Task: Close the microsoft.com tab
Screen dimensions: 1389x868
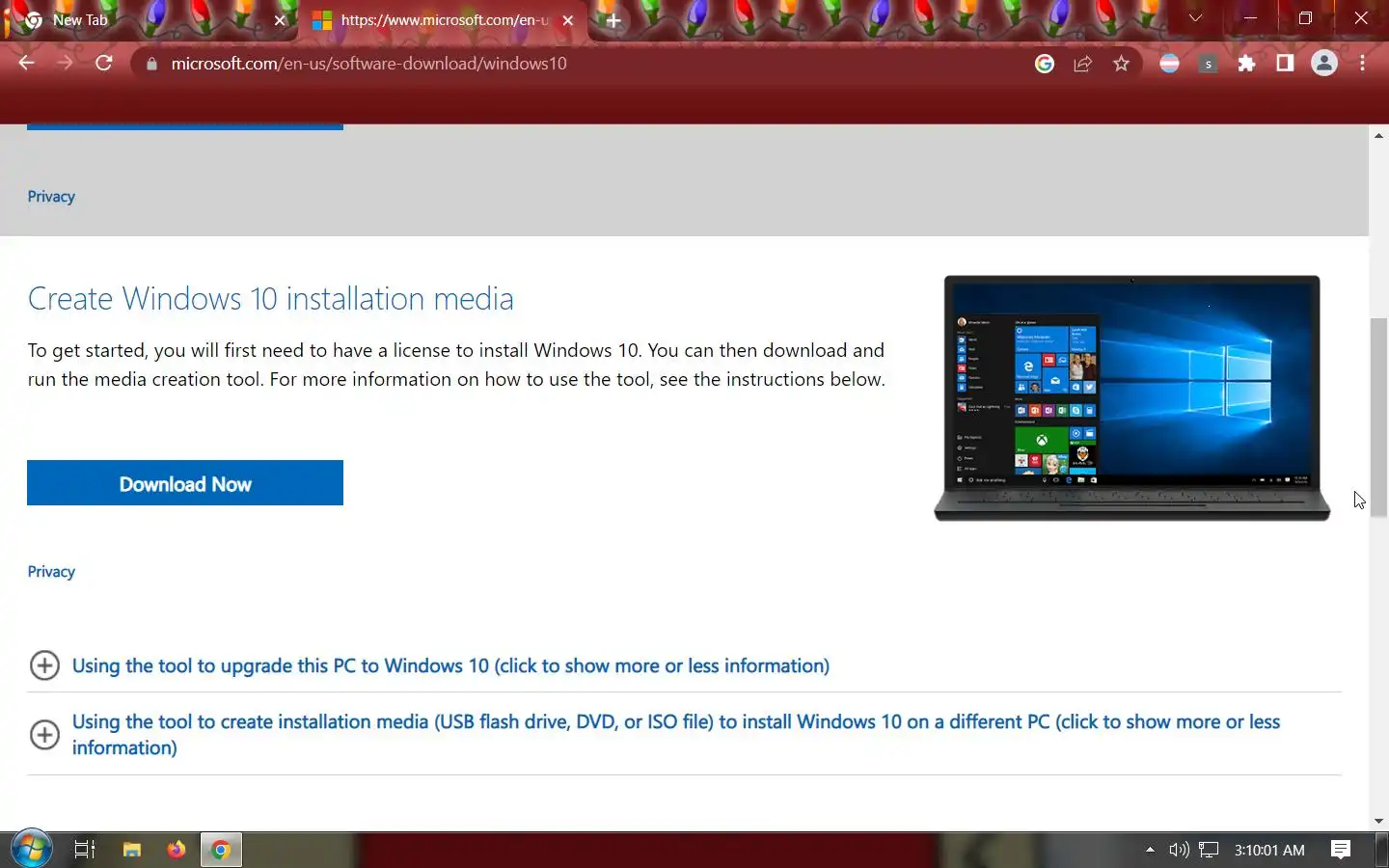Action: pos(568,20)
